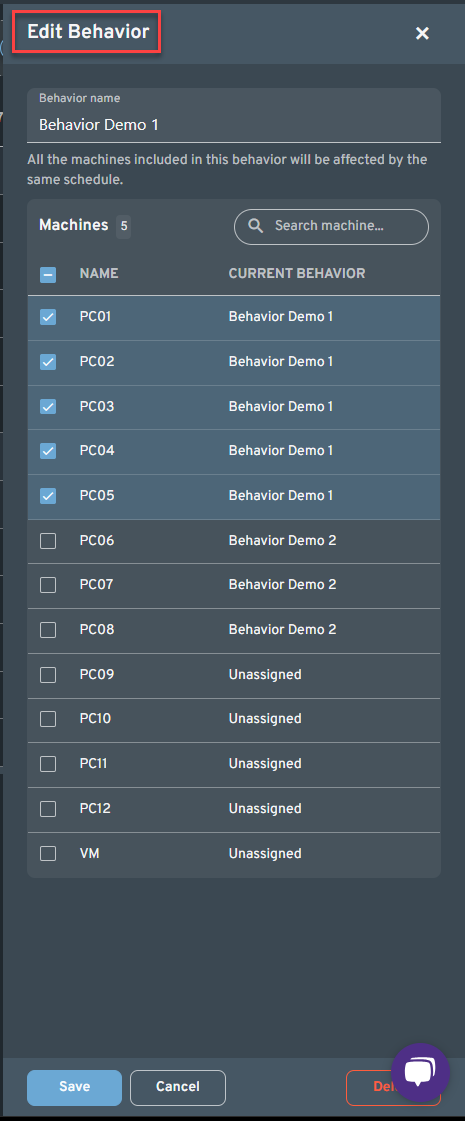The image size is (465, 1121).
Task: Uncheck the PC01 checkbox
Action: click(48, 317)
